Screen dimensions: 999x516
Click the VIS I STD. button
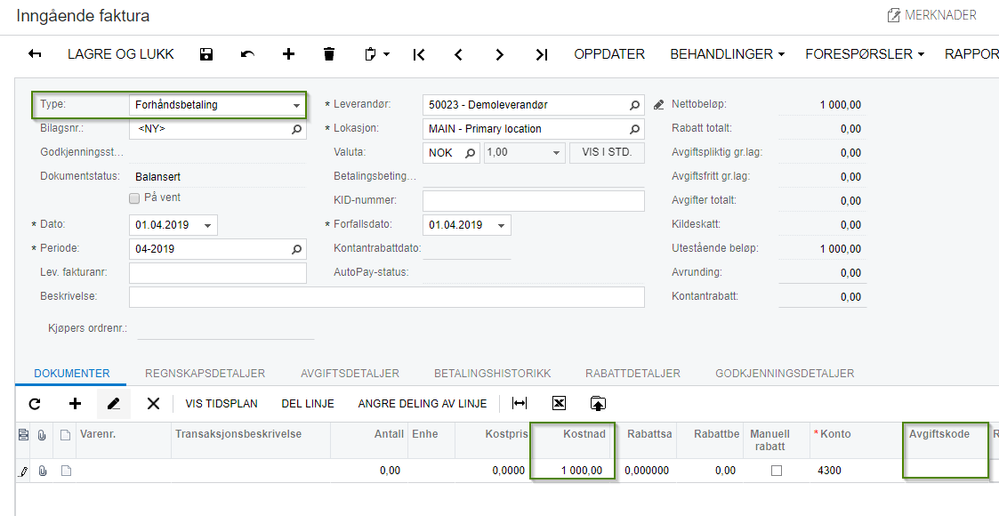point(607,153)
